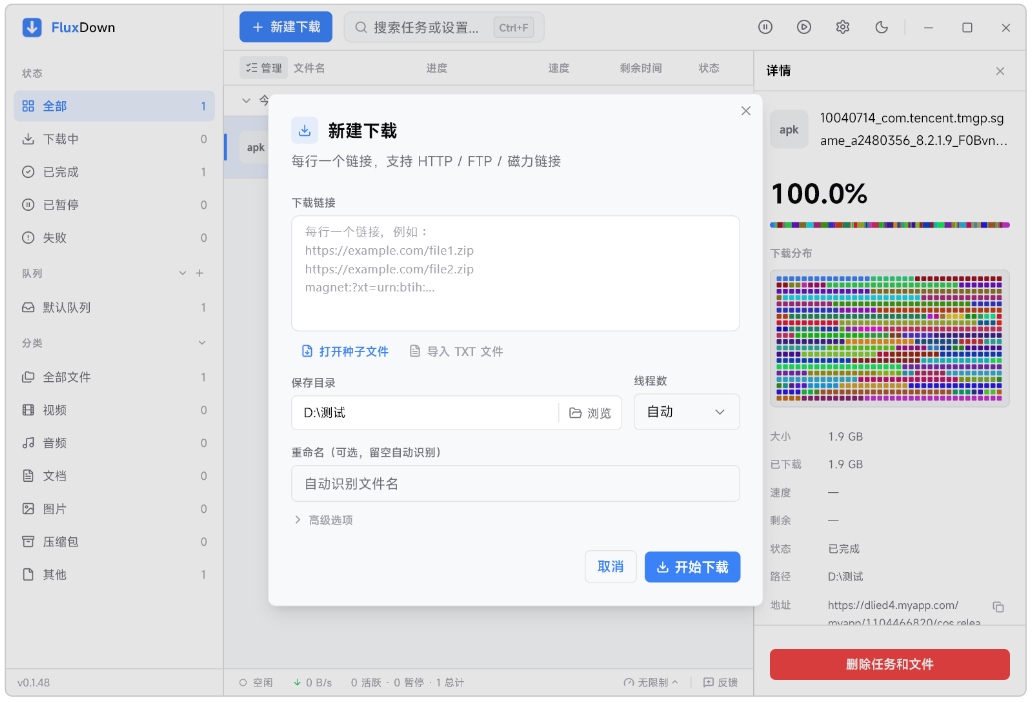The width and height of the screenshot is (1032, 702).
Task: Click the 进度 column header
Action: pos(436,68)
